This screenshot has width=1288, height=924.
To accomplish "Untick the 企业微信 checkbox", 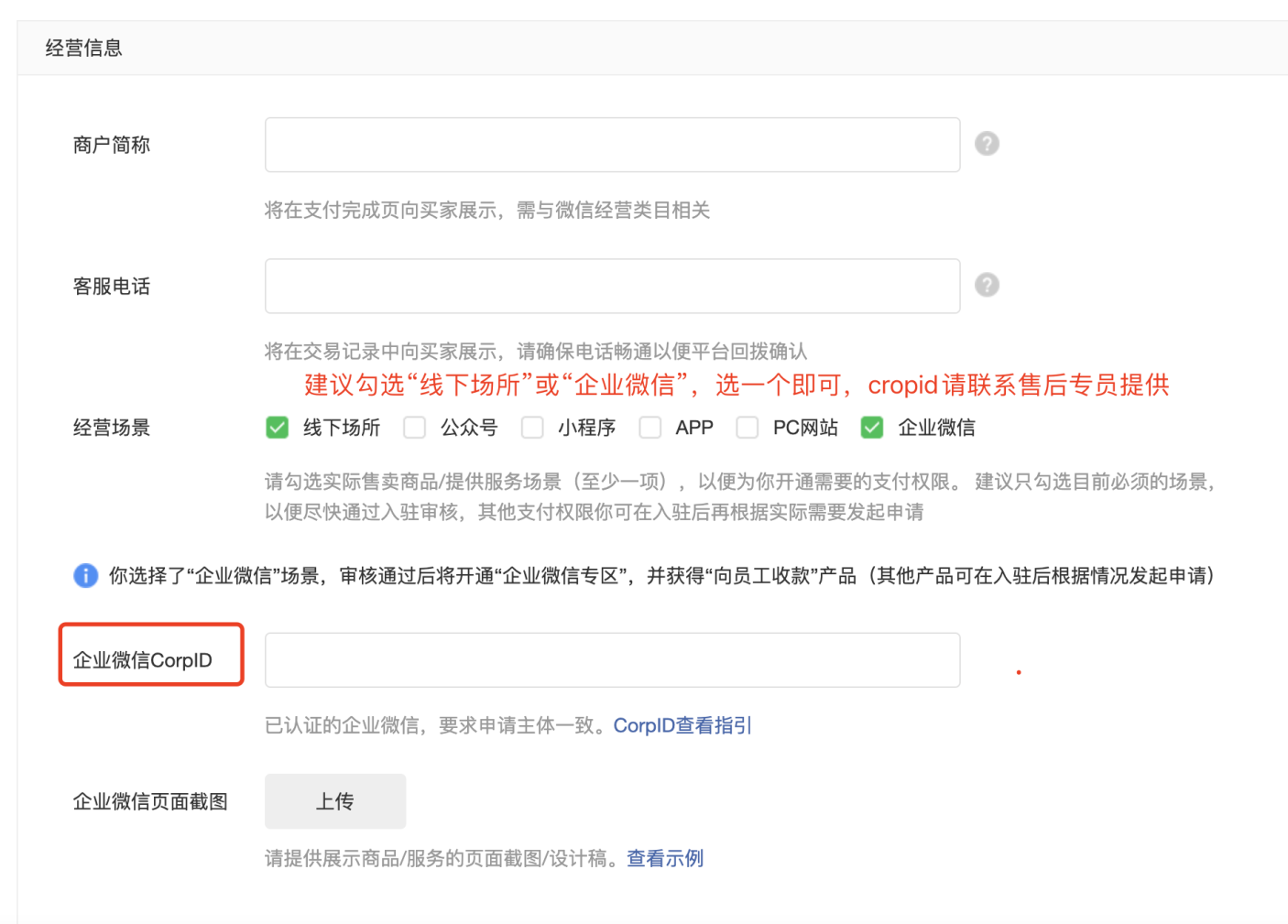I will [872, 428].
